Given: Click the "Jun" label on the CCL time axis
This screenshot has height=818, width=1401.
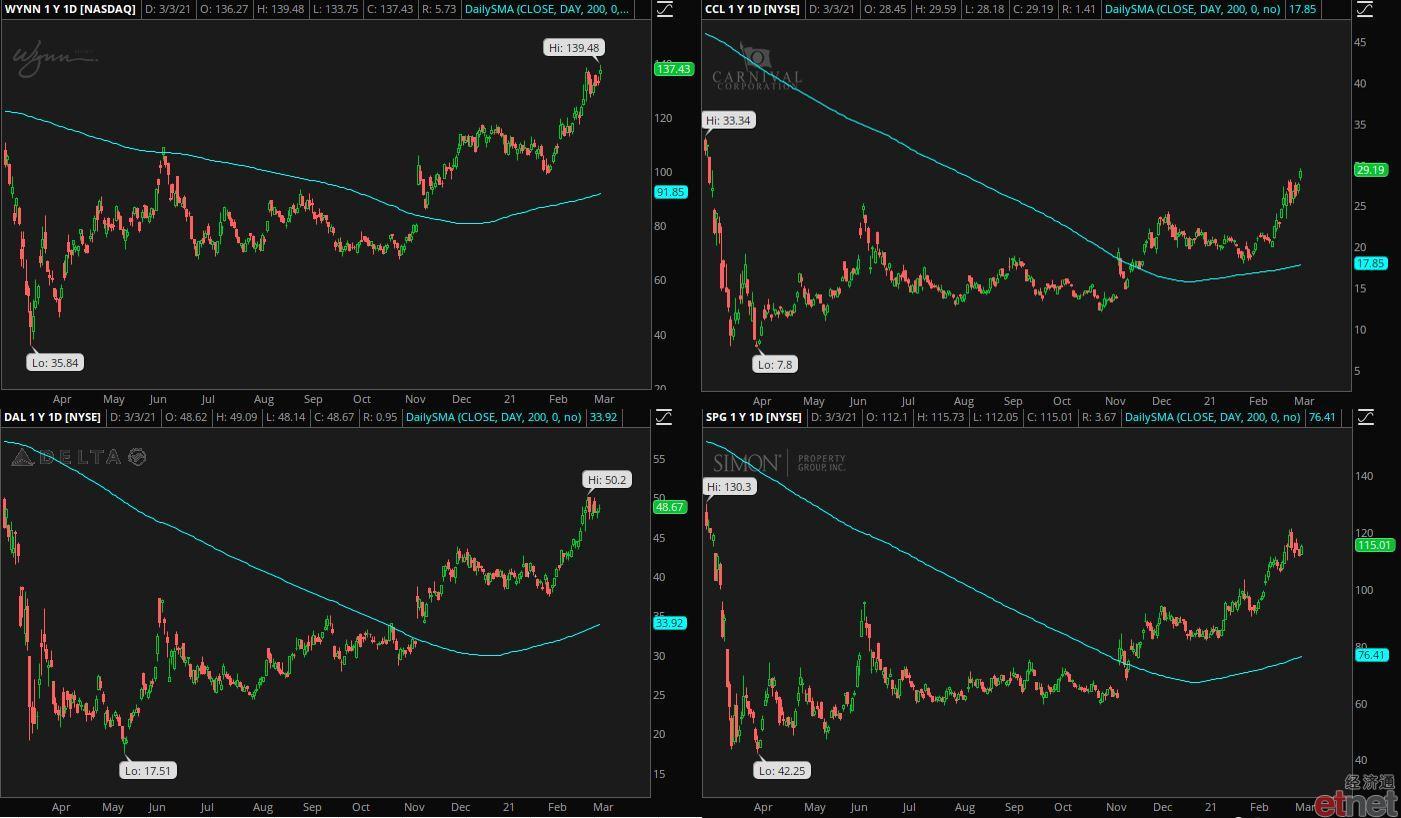Looking at the screenshot, I should point(858,400).
